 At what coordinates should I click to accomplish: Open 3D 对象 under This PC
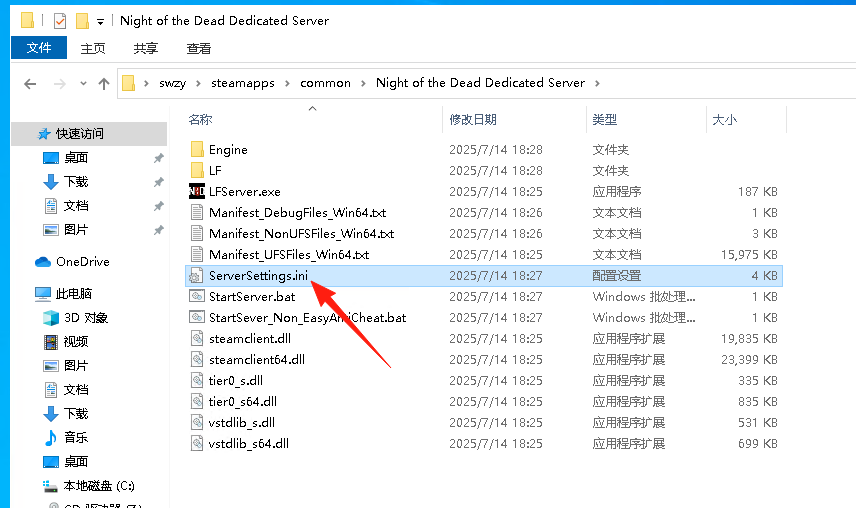86,318
